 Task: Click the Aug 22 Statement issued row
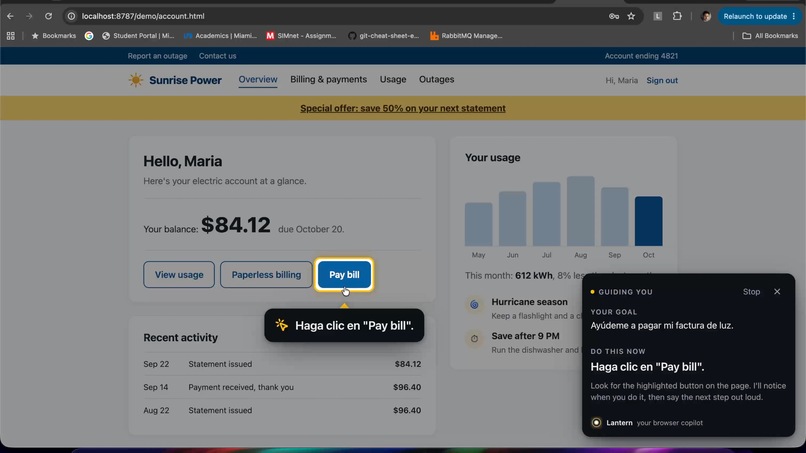coord(282,410)
